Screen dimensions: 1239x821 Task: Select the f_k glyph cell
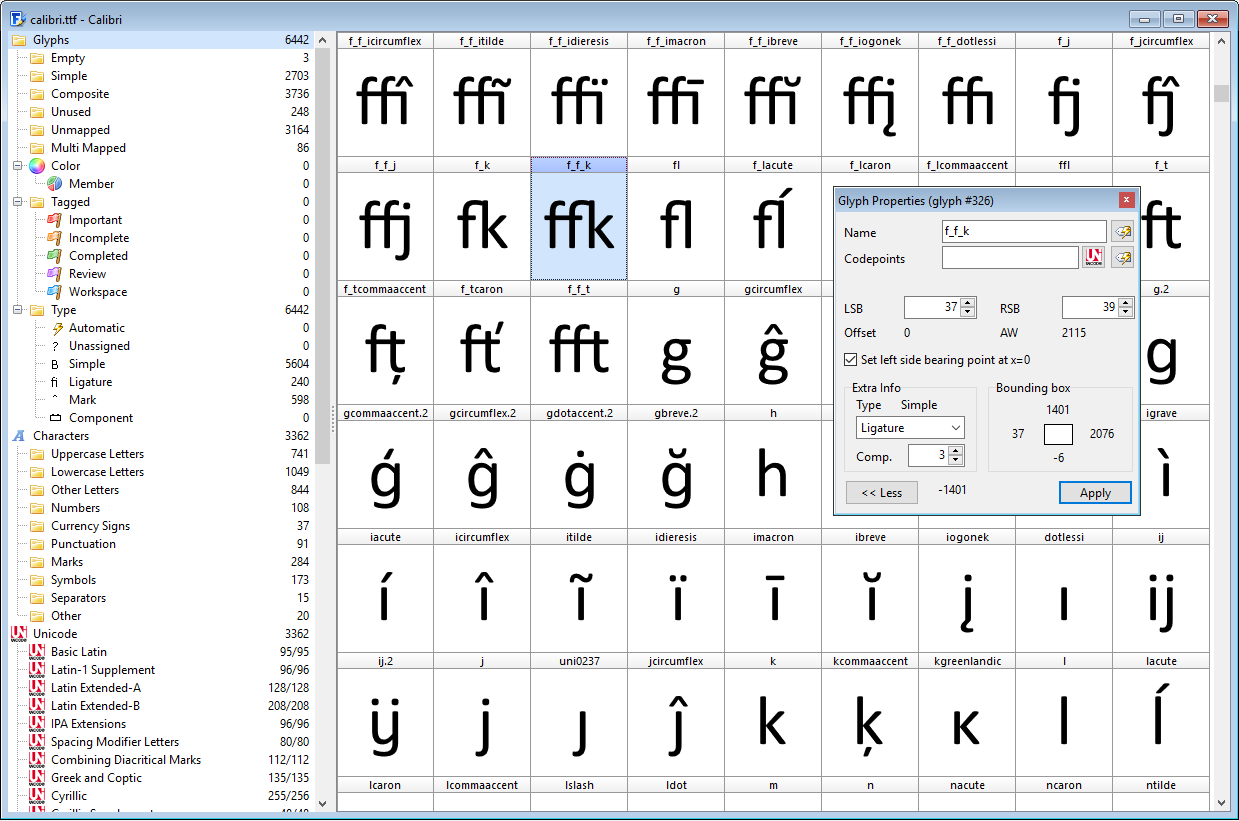tap(482, 219)
